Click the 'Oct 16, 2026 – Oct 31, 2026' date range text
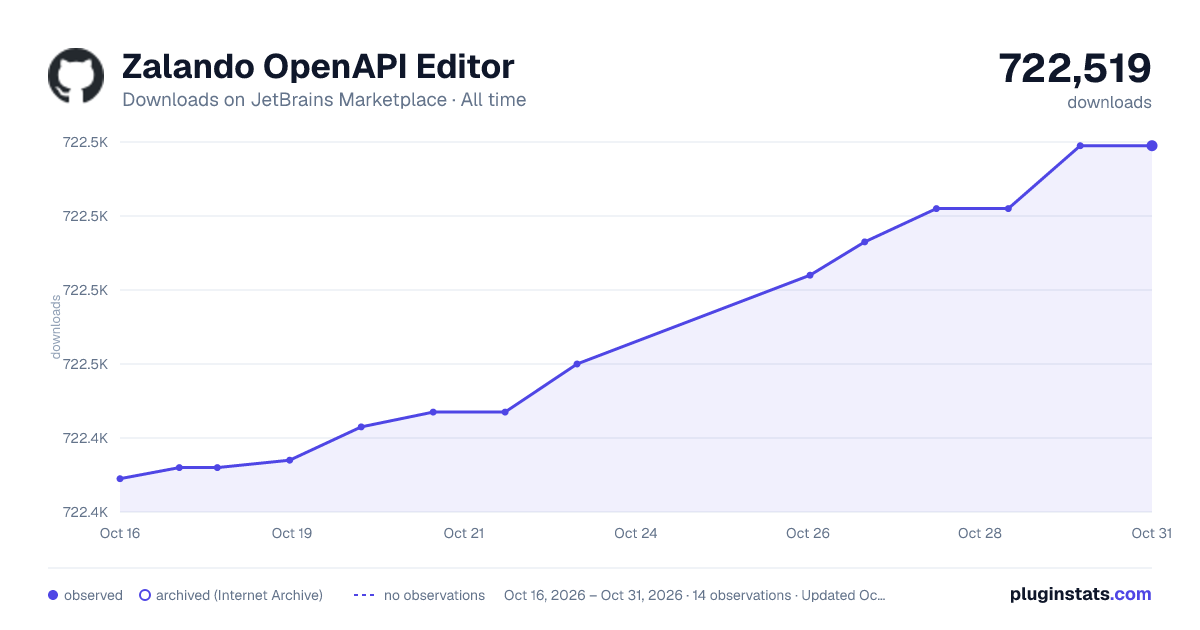The height and width of the screenshot is (630, 1200). point(592,595)
